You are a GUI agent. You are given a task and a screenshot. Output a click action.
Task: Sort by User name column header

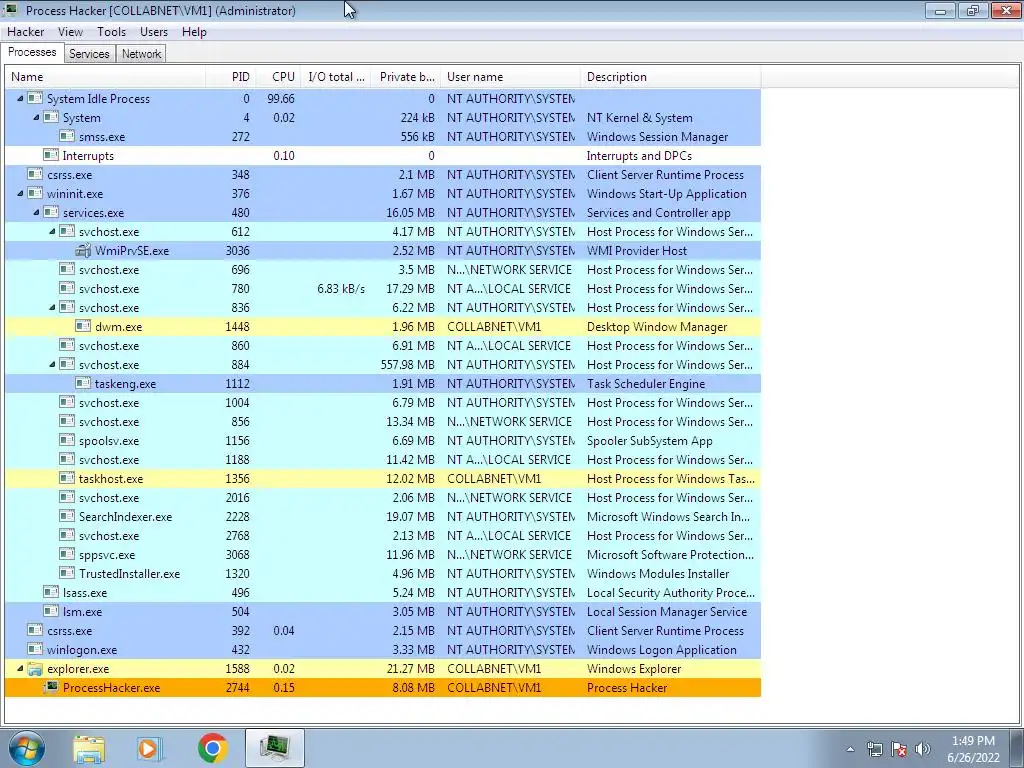point(511,76)
